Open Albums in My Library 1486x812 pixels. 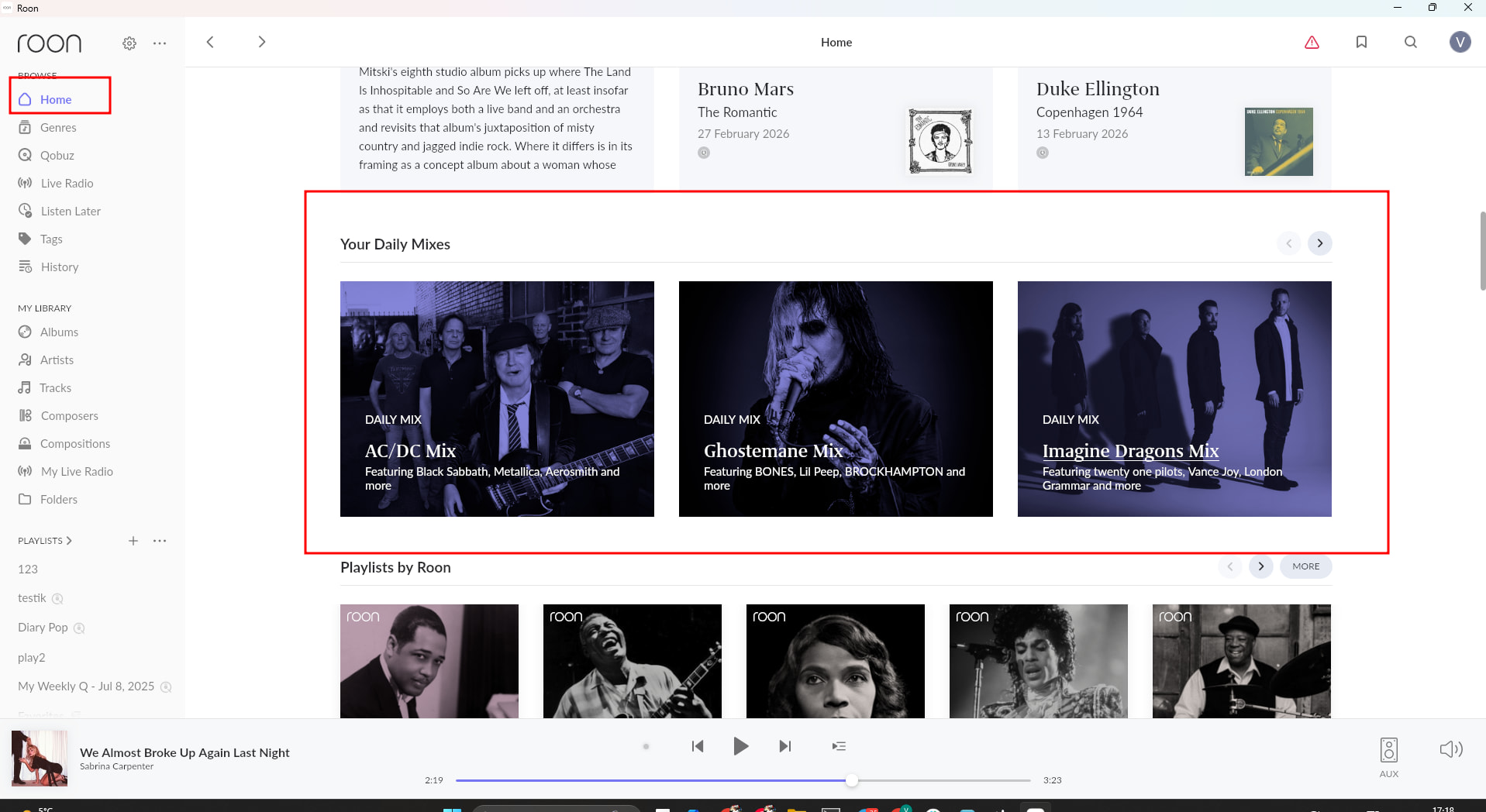point(59,332)
